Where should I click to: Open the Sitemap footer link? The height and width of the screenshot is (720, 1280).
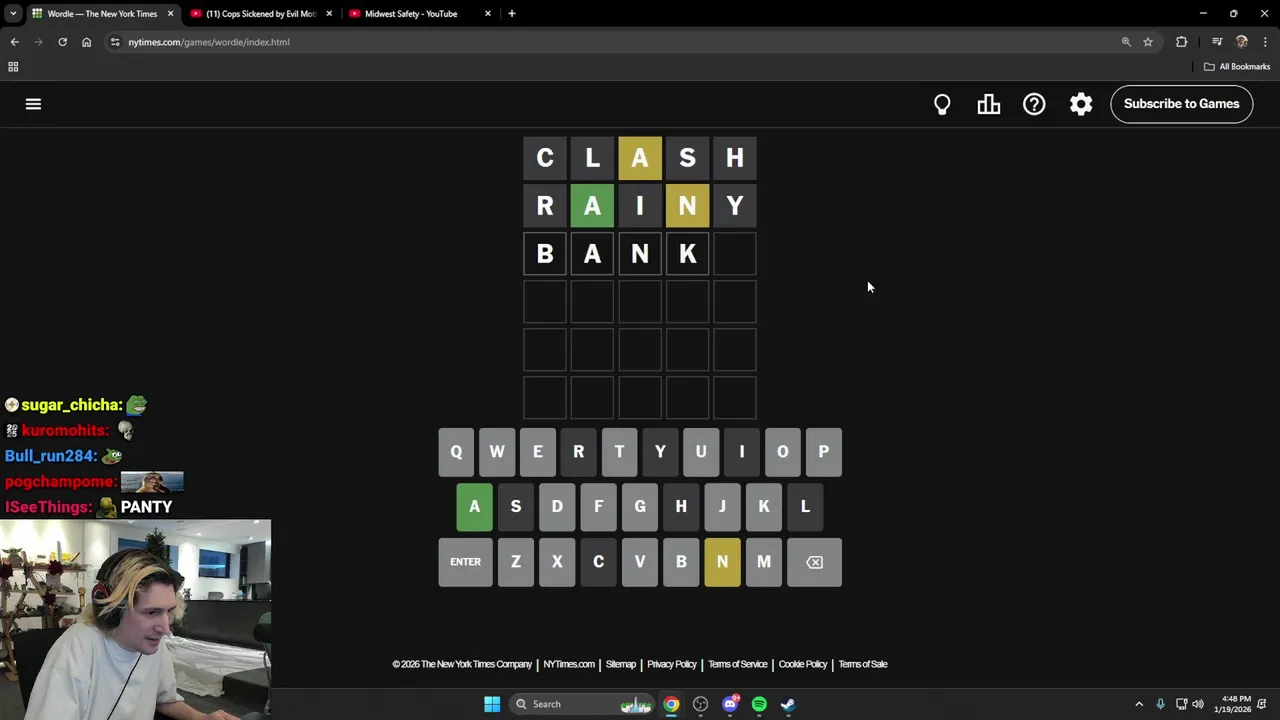pyautogui.click(x=621, y=664)
